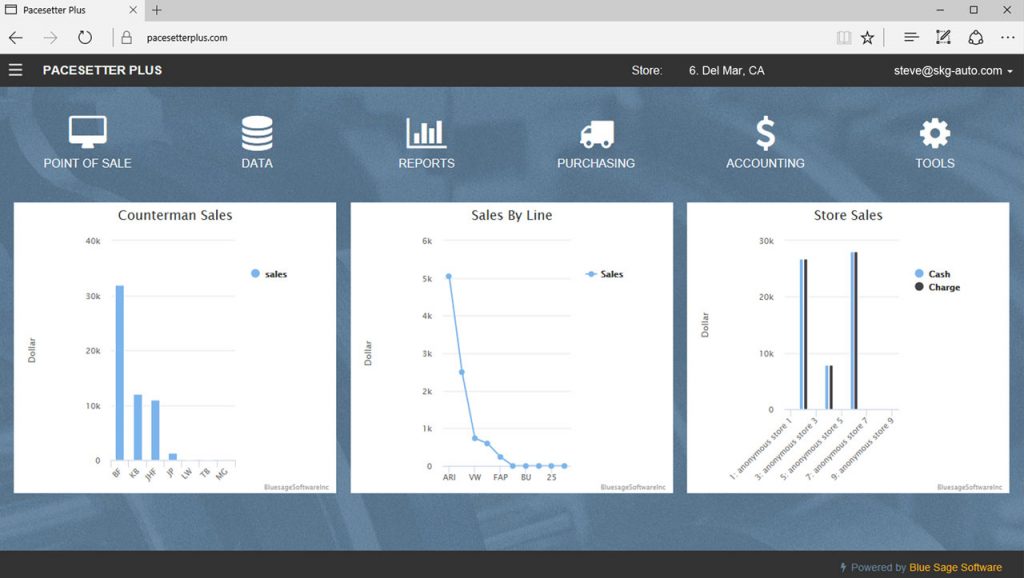Open the hamburger navigation menu
The height and width of the screenshot is (578, 1024).
click(x=15, y=70)
